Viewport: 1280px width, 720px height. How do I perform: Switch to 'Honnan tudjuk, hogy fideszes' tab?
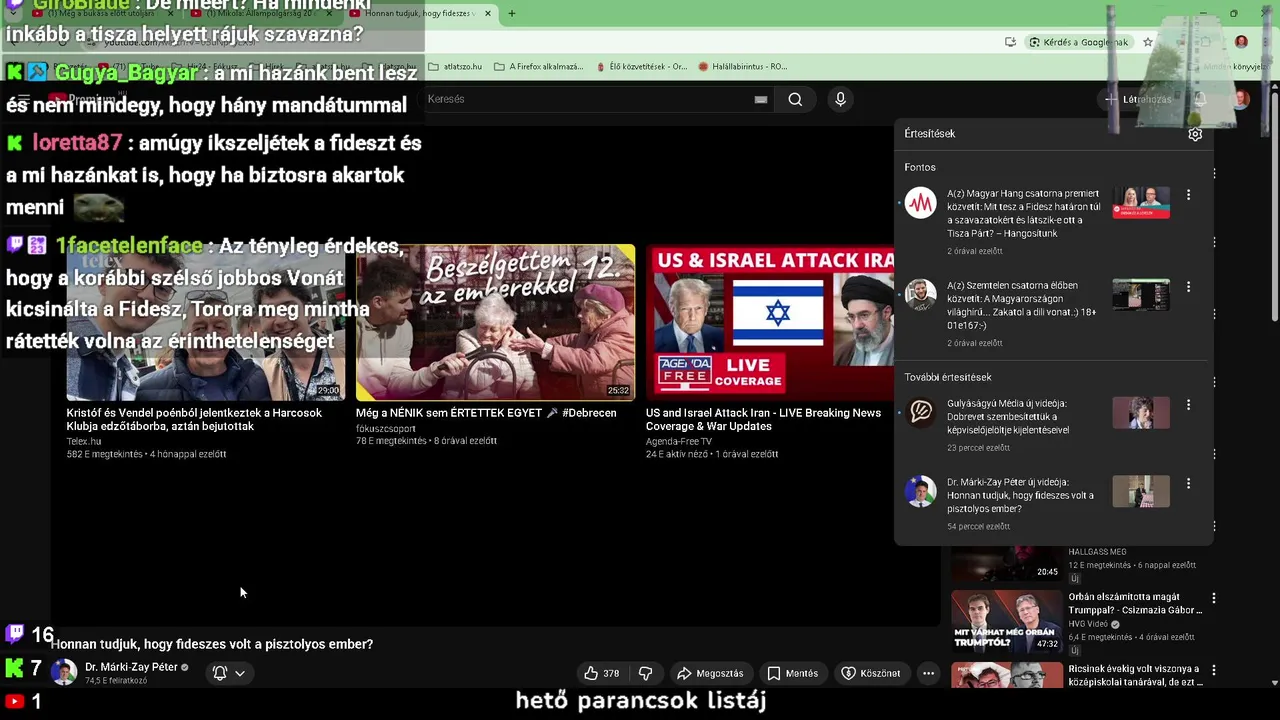click(x=418, y=14)
